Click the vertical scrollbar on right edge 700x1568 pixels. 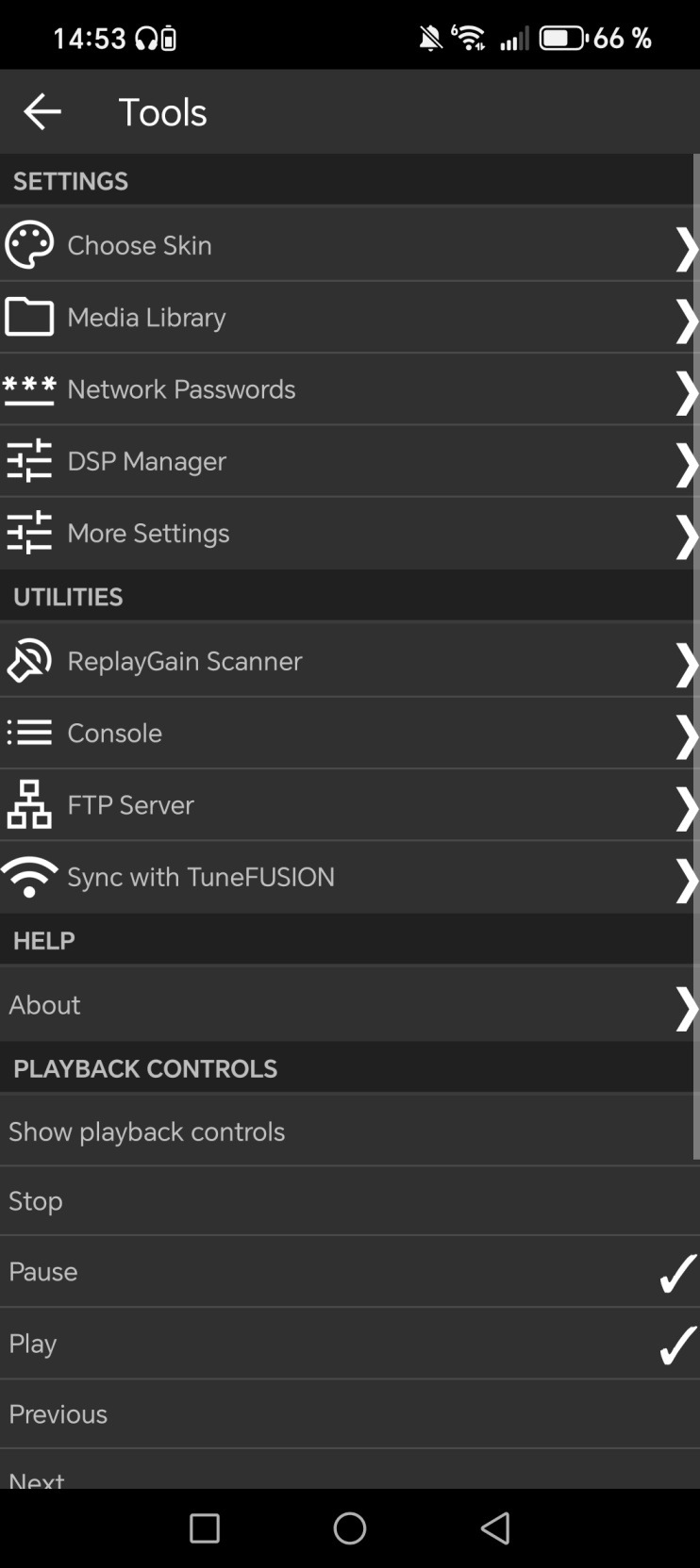pos(696,660)
